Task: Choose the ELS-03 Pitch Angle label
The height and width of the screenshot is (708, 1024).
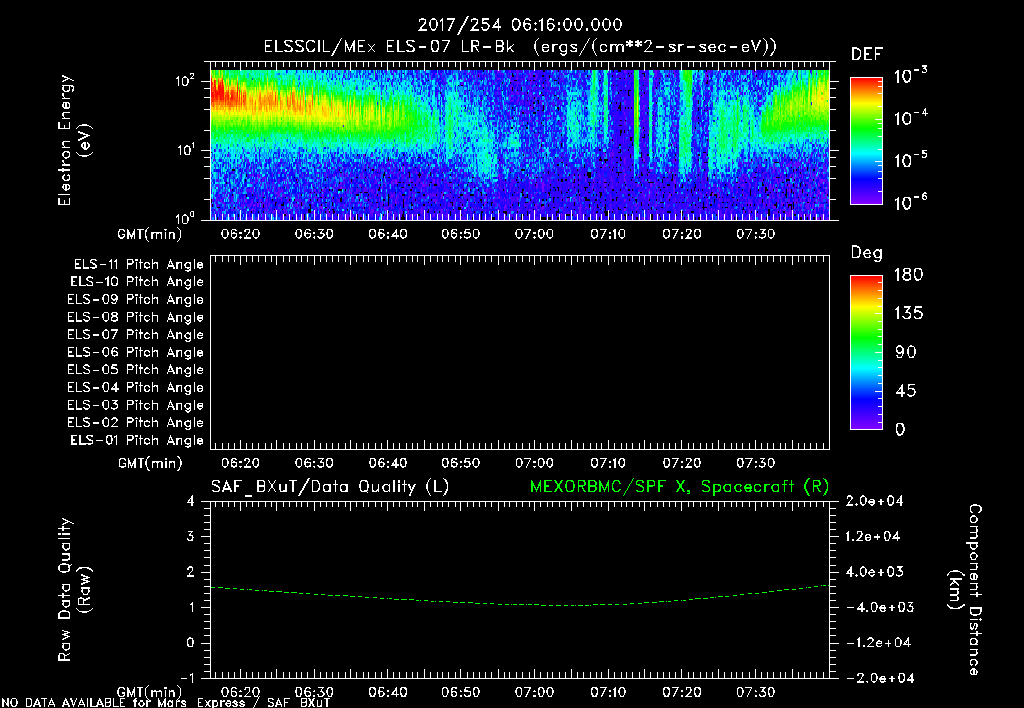Action: [x=136, y=405]
